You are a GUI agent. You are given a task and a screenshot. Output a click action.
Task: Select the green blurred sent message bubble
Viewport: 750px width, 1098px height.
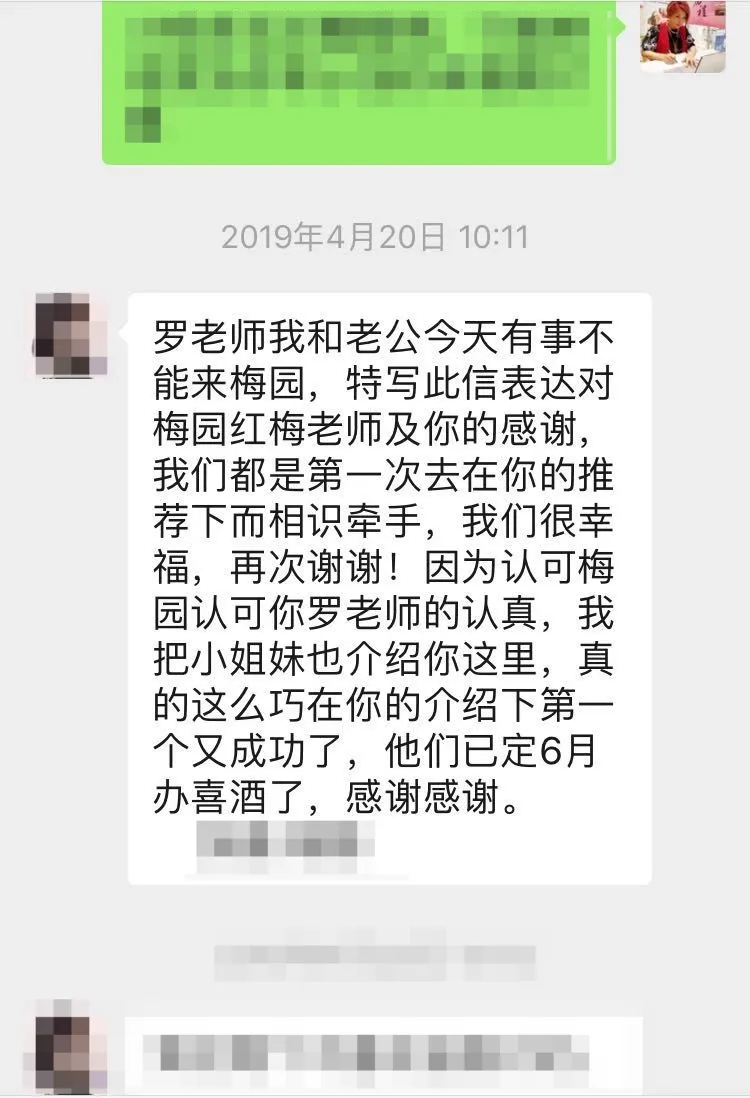click(x=359, y=82)
